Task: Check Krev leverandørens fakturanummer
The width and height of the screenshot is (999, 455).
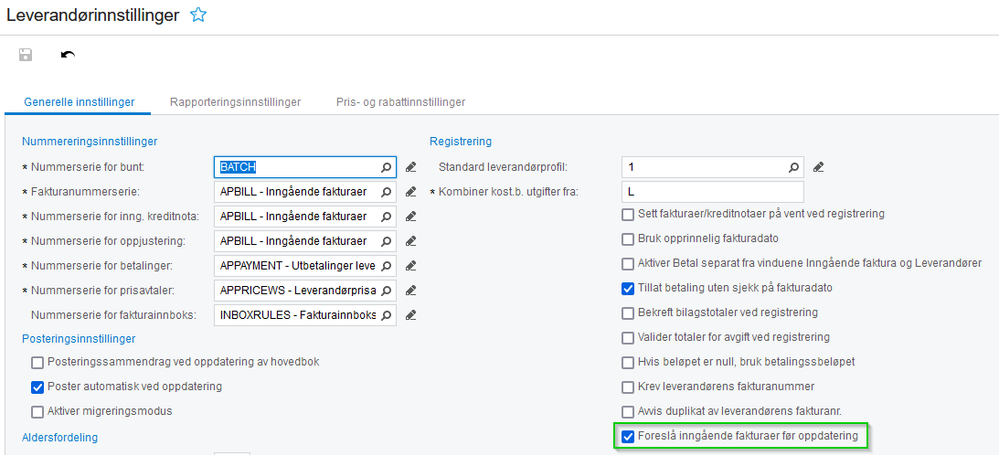Action: pos(628,387)
